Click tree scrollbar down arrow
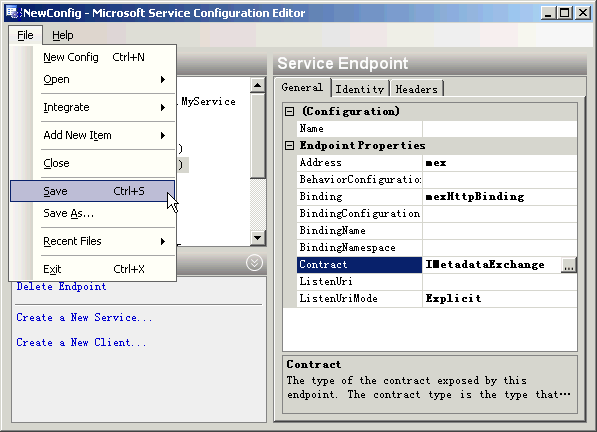This screenshot has width=597, height=432. [x=258, y=238]
